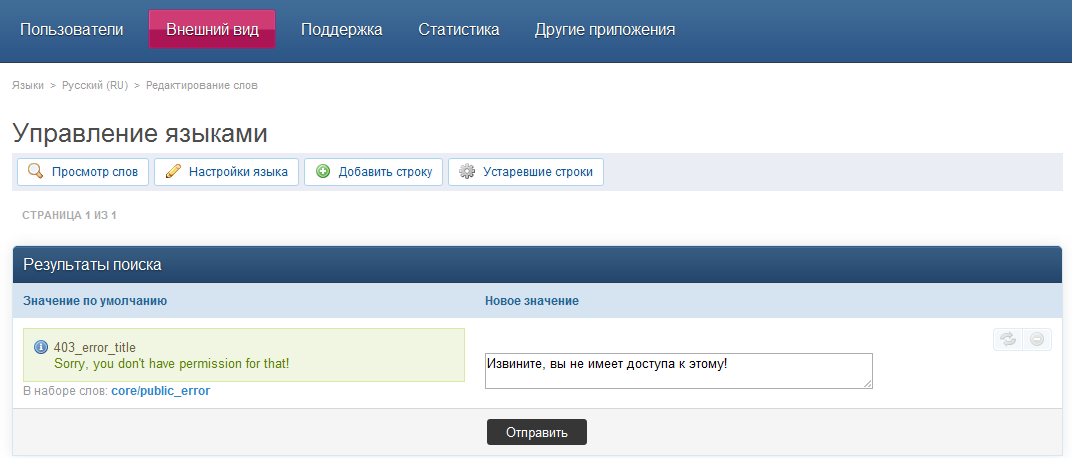Go to Языки breadcrumb link

[x=28, y=85]
